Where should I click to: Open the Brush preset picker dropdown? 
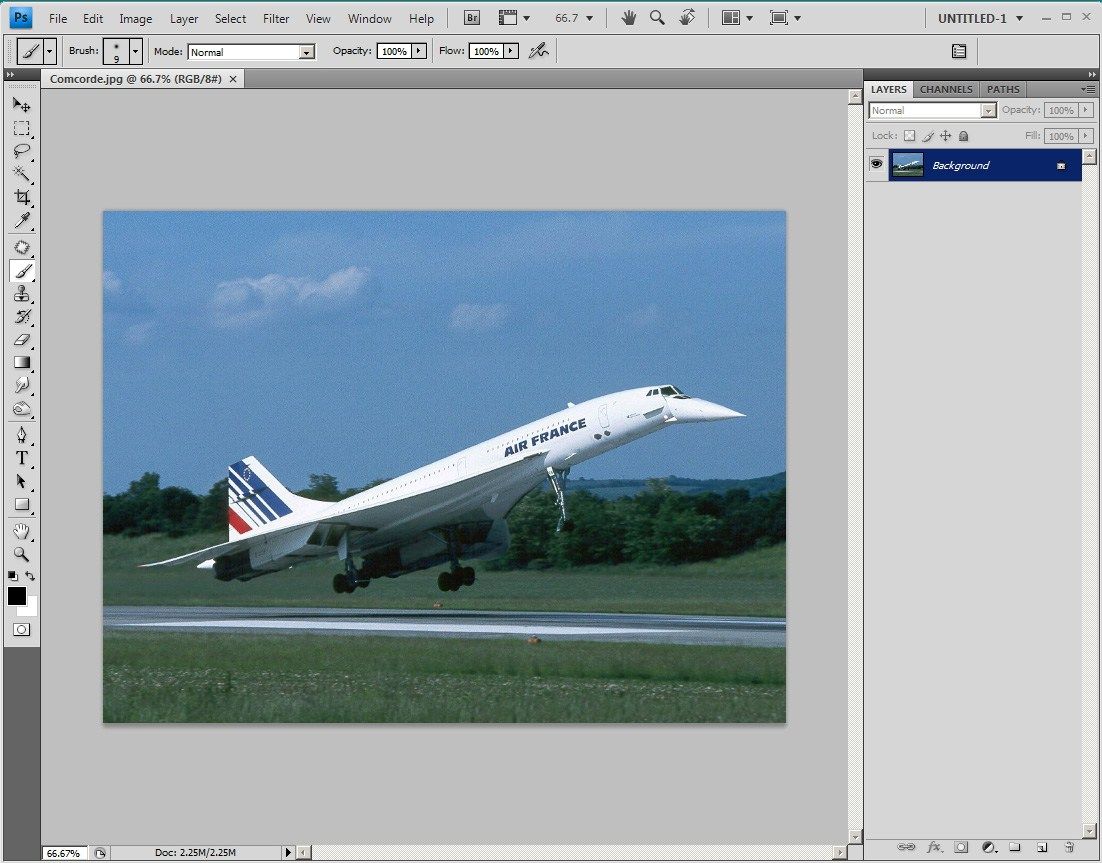coord(135,51)
